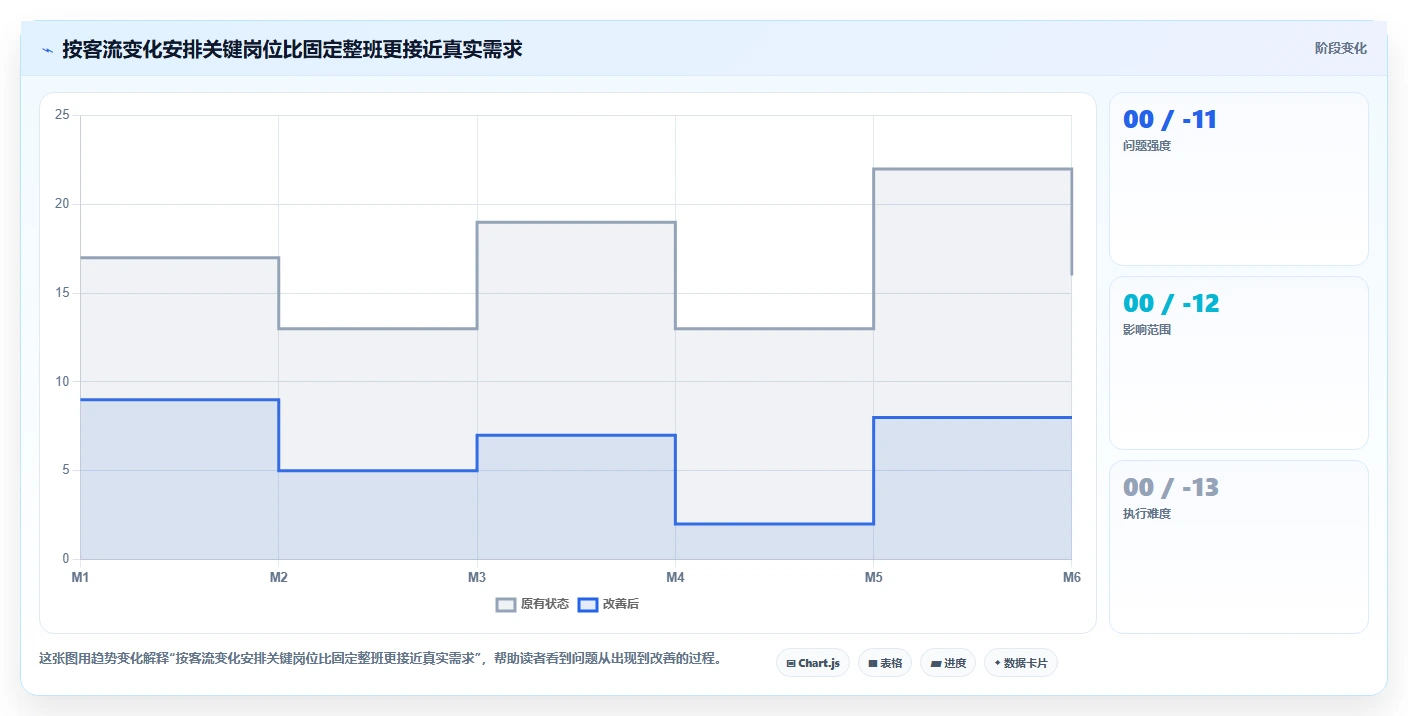Click the gray 原有状态 legend swatch
1408x716 pixels.
tap(506, 604)
